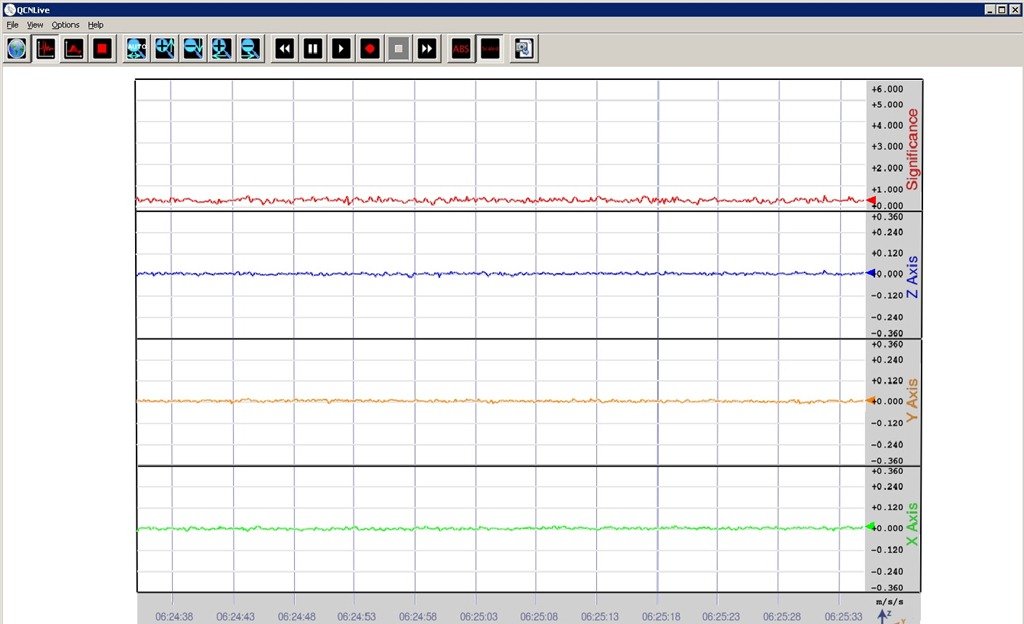This screenshot has width=1024, height=624.
Task: Enable auto zoom scaling
Action: click(x=136, y=49)
